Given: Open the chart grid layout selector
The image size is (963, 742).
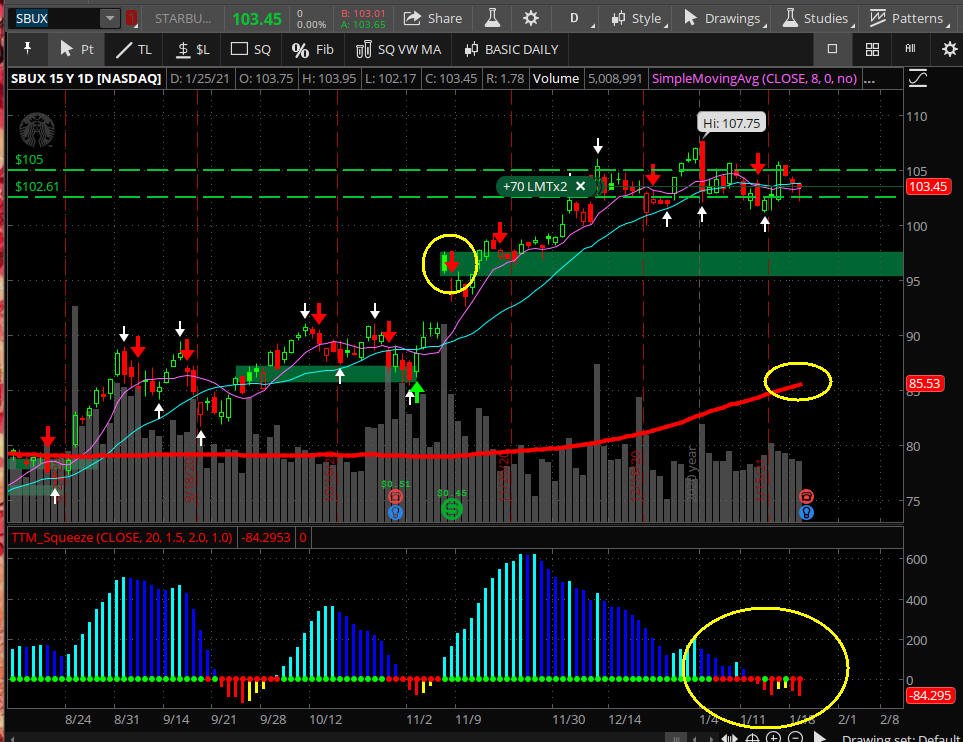Looking at the screenshot, I should [872, 49].
